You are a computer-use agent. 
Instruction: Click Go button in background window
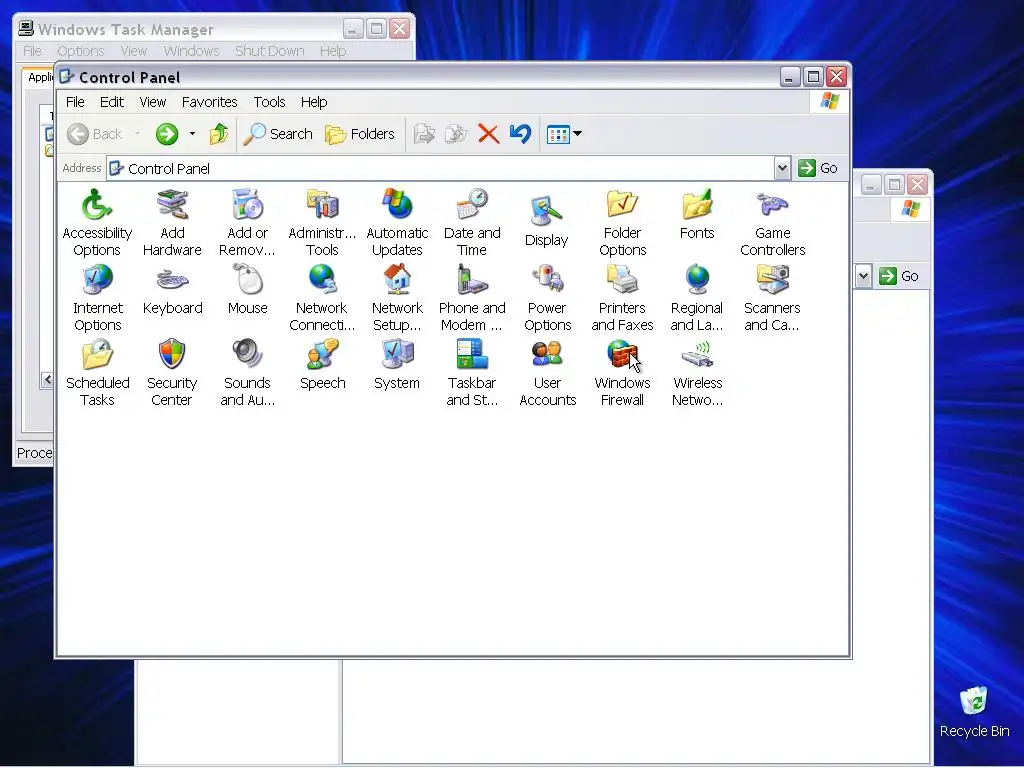click(899, 276)
